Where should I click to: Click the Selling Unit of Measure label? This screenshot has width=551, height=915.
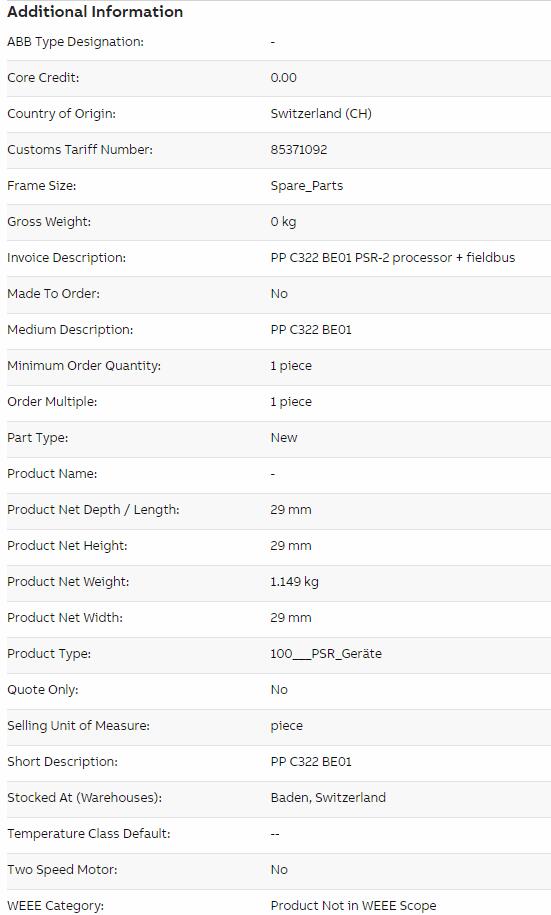(78, 725)
